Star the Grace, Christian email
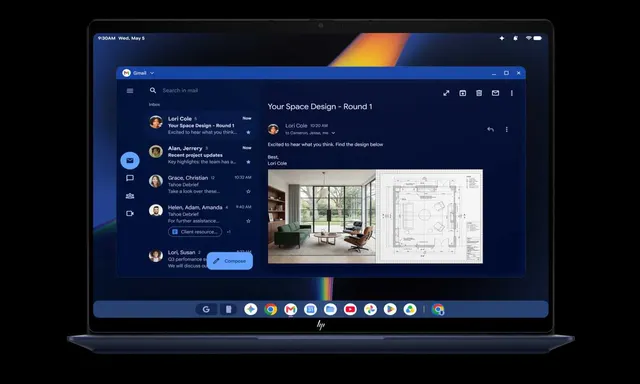Screen dimensions: 640x384 (248, 191)
